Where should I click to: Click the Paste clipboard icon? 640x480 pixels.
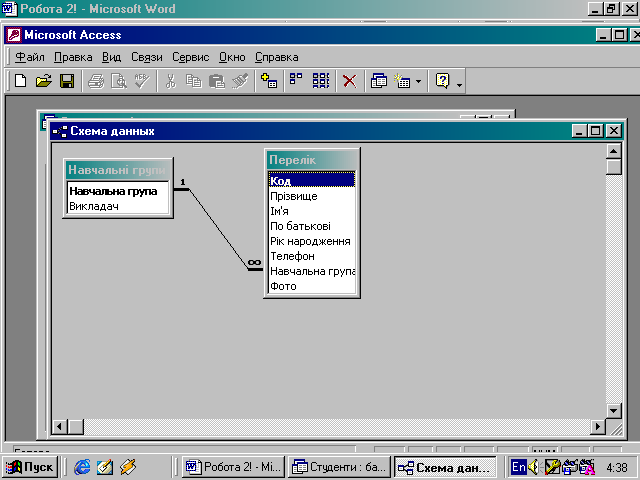216,81
